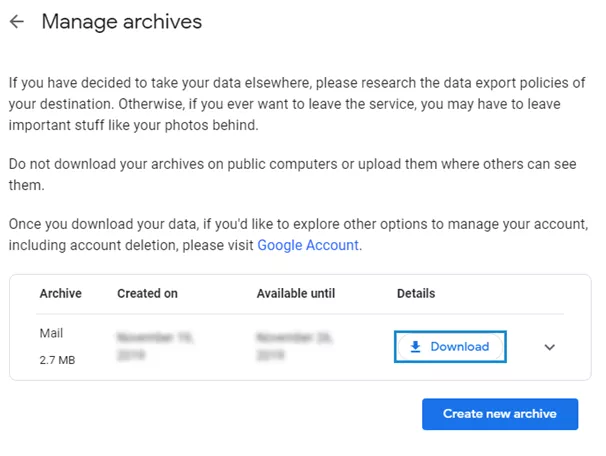606x456 pixels.
Task: Select the Archive column header
Action: [60, 294]
